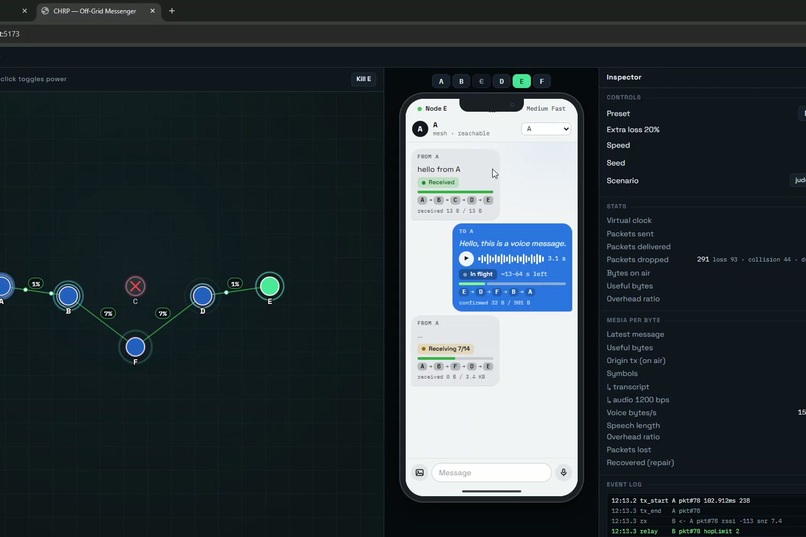This screenshot has height=537, width=806.
Task: Open the image attachment icon
Action: pos(419,473)
